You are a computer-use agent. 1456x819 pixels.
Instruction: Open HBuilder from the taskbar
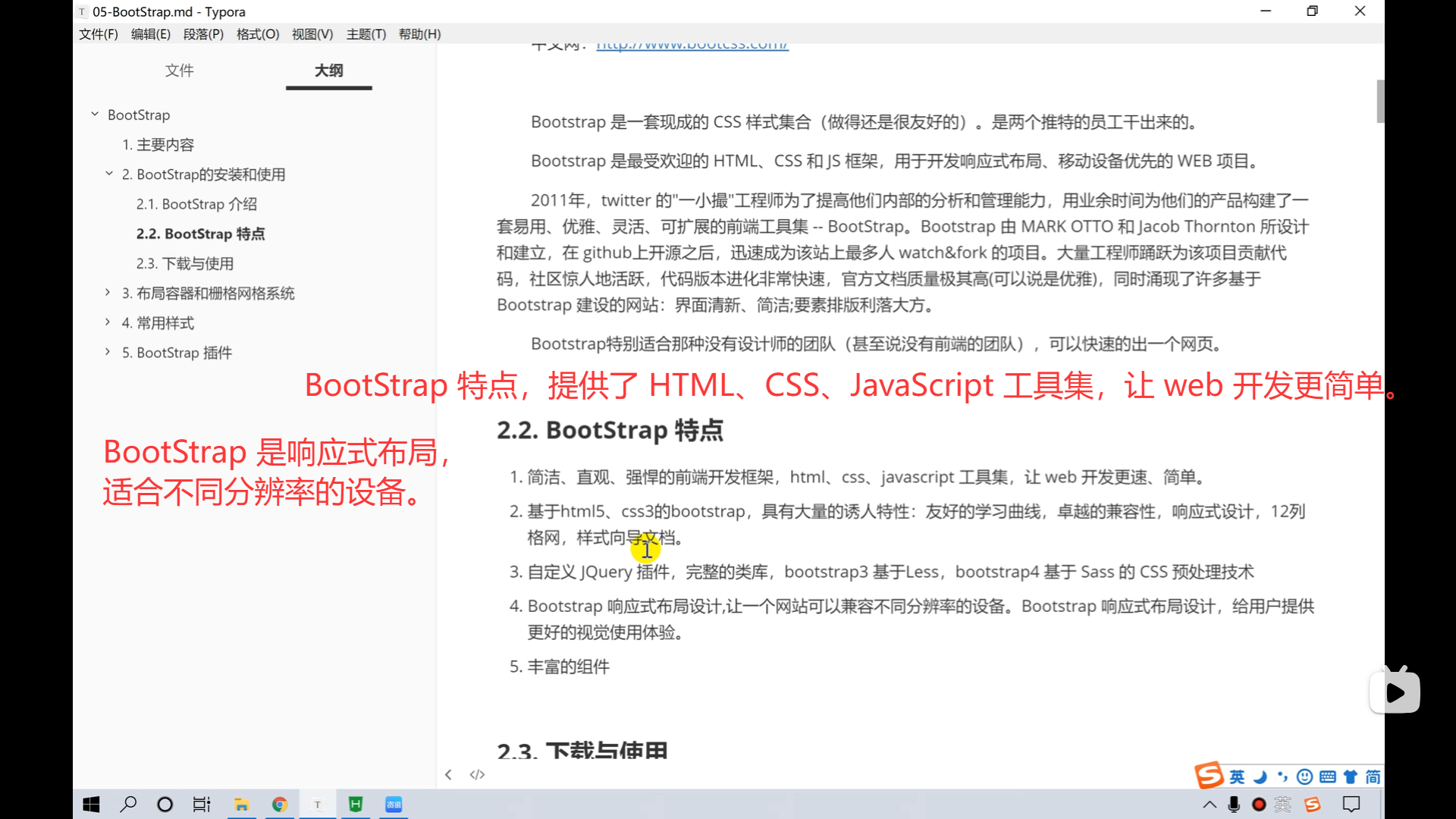355,805
